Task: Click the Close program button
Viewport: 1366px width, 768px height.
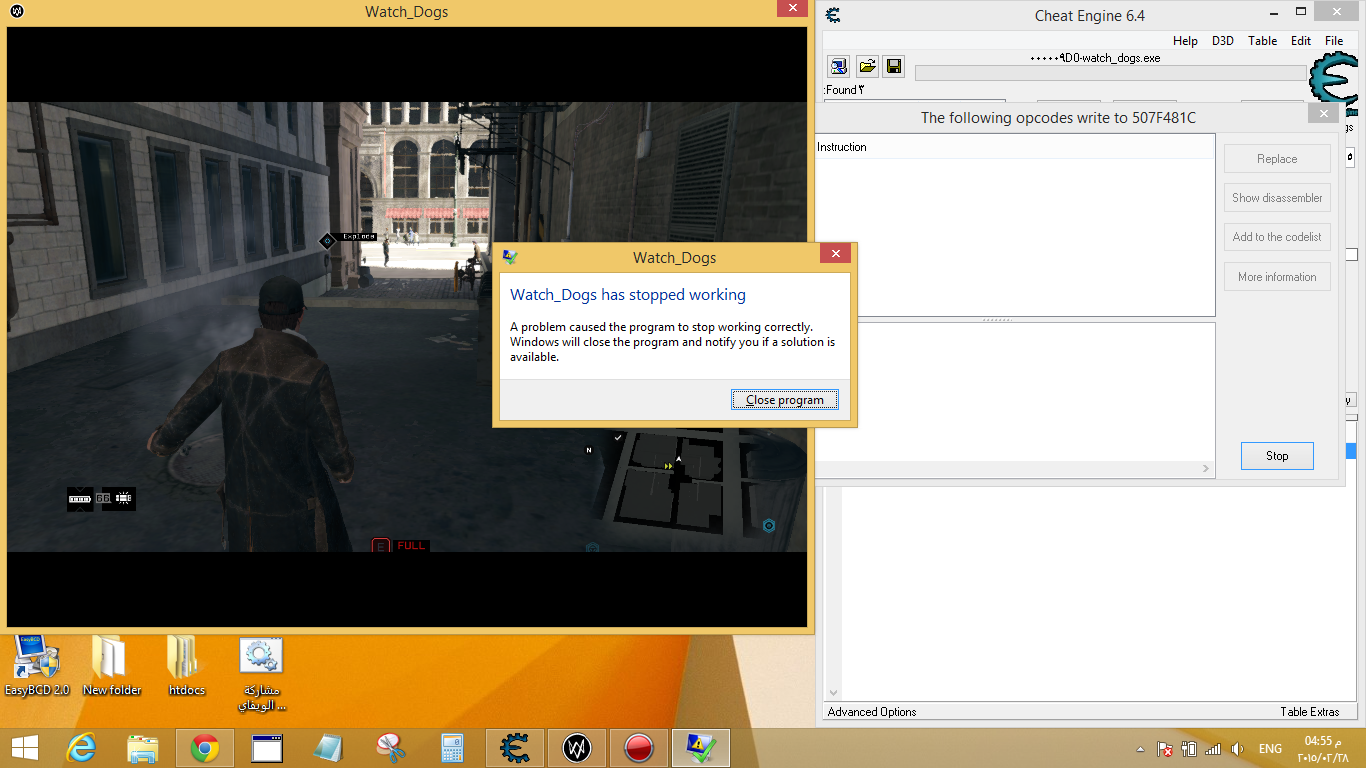Action: (x=784, y=400)
